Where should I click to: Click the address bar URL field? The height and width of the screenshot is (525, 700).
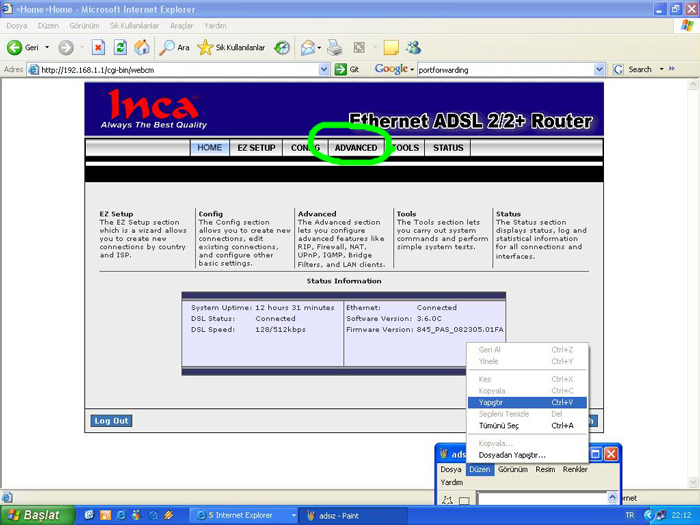[179, 70]
